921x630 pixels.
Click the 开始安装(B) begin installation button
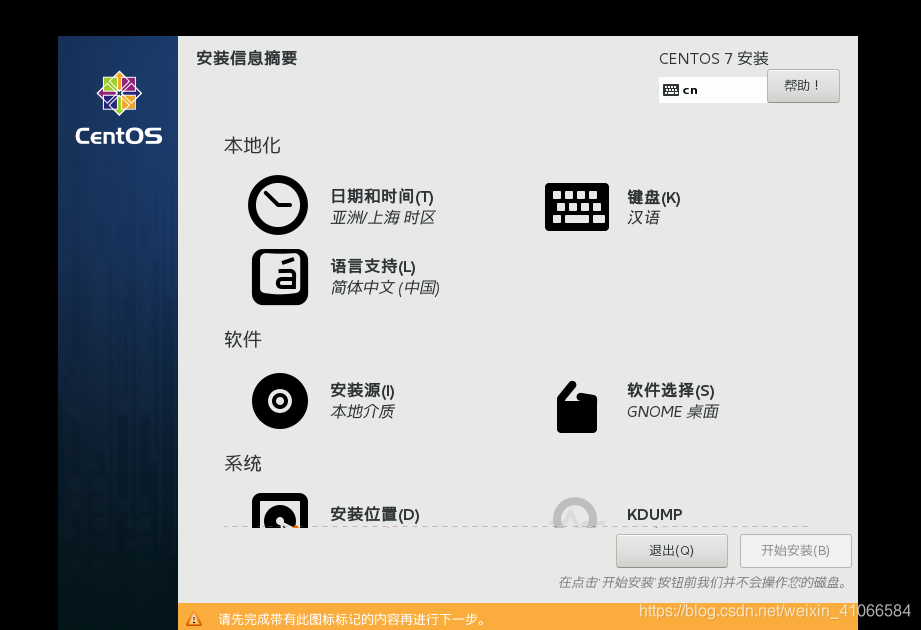tap(795, 551)
